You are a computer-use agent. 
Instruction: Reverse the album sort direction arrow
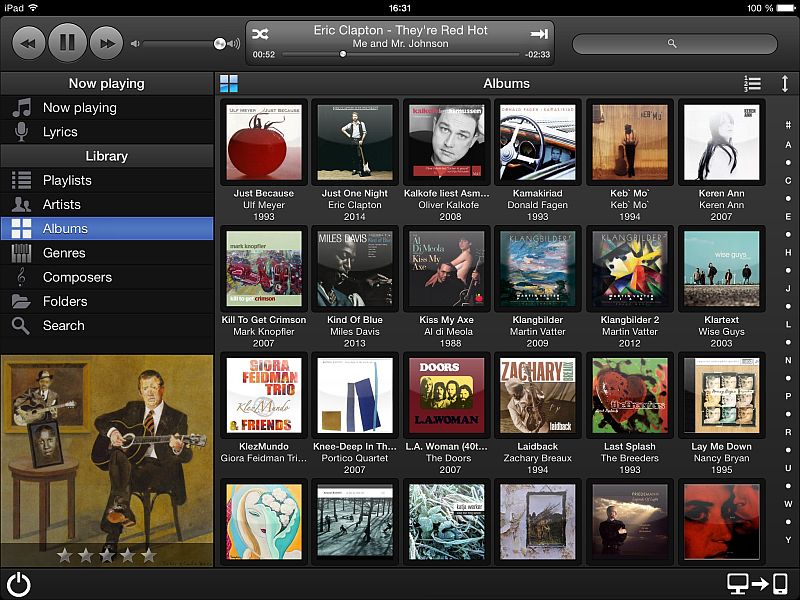click(785, 84)
